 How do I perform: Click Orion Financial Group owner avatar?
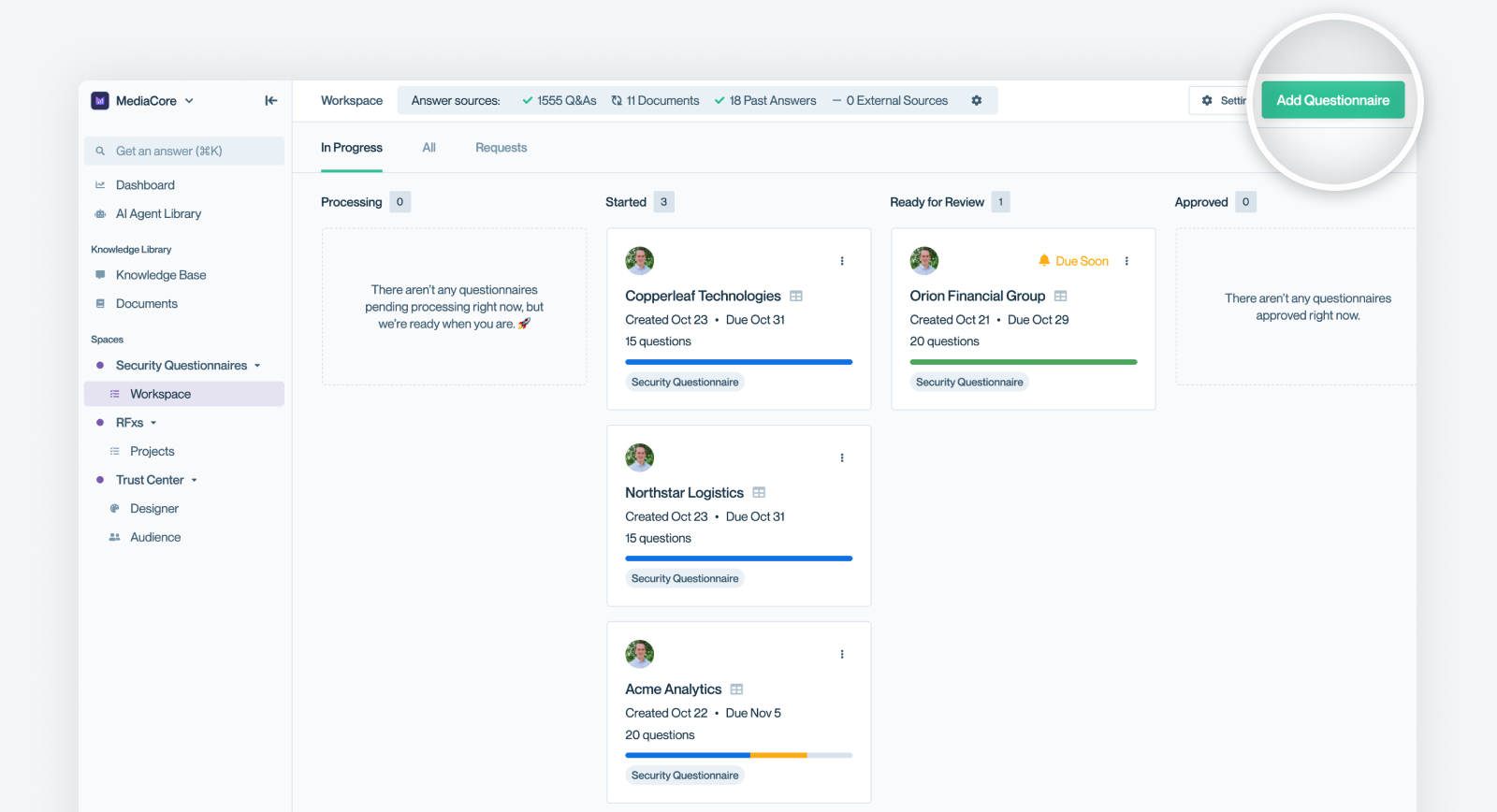pyautogui.click(x=924, y=261)
